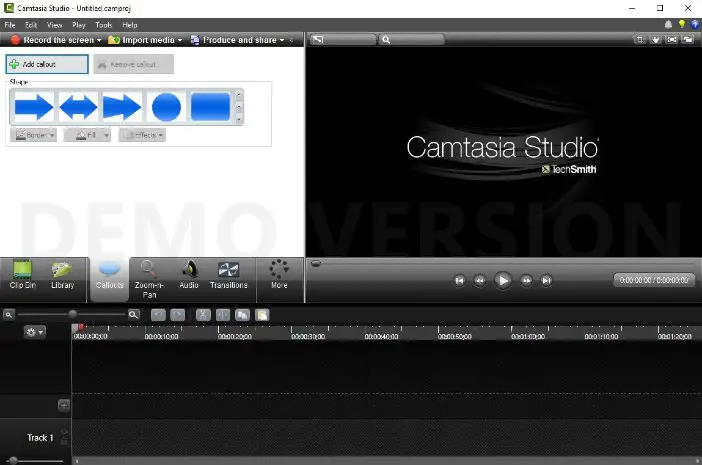Viewport: 702px width, 465px height.
Task: Open the View menu
Action: click(55, 25)
